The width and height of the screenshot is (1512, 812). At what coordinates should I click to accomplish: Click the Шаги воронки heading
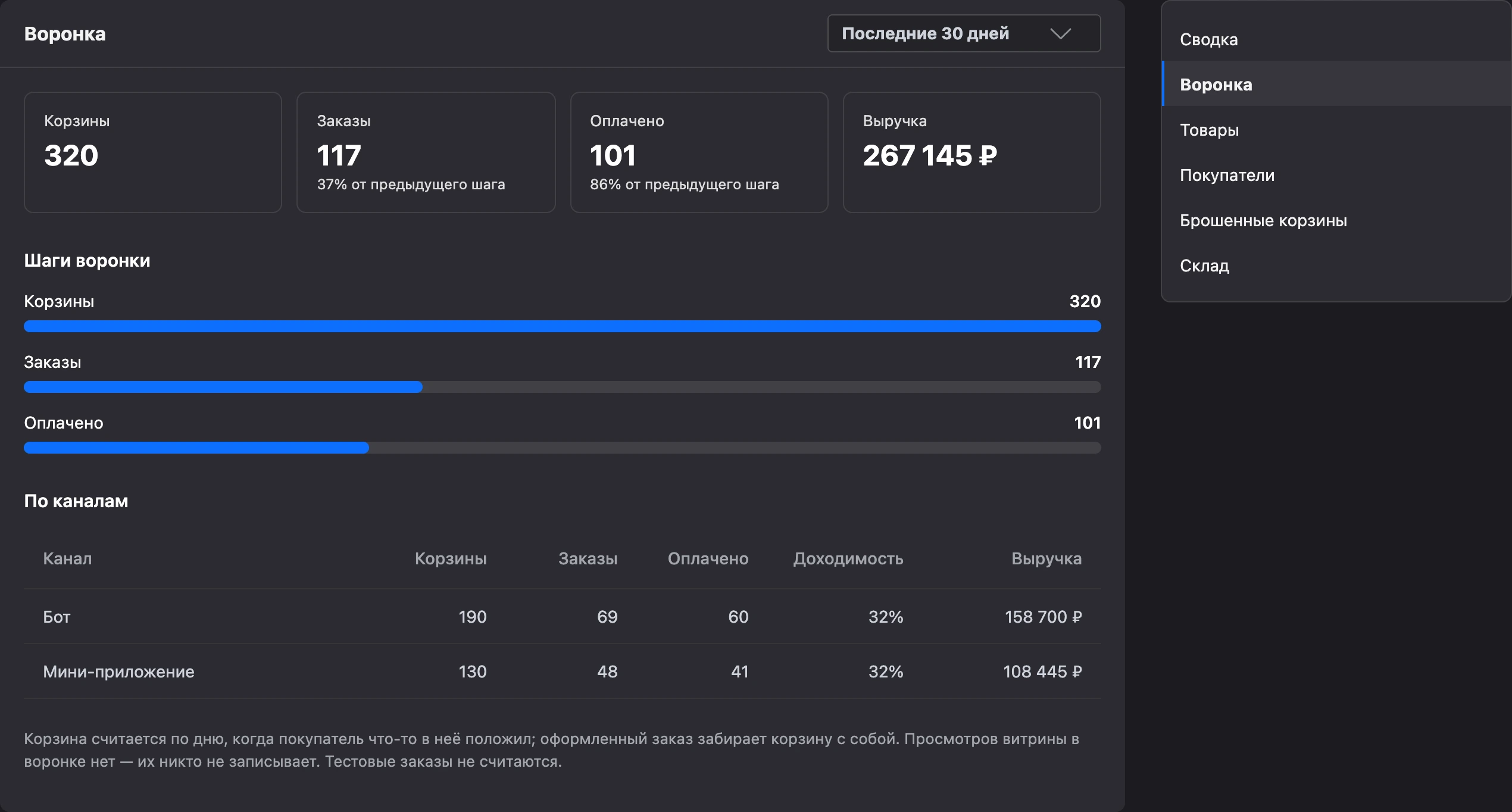(x=87, y=261)
